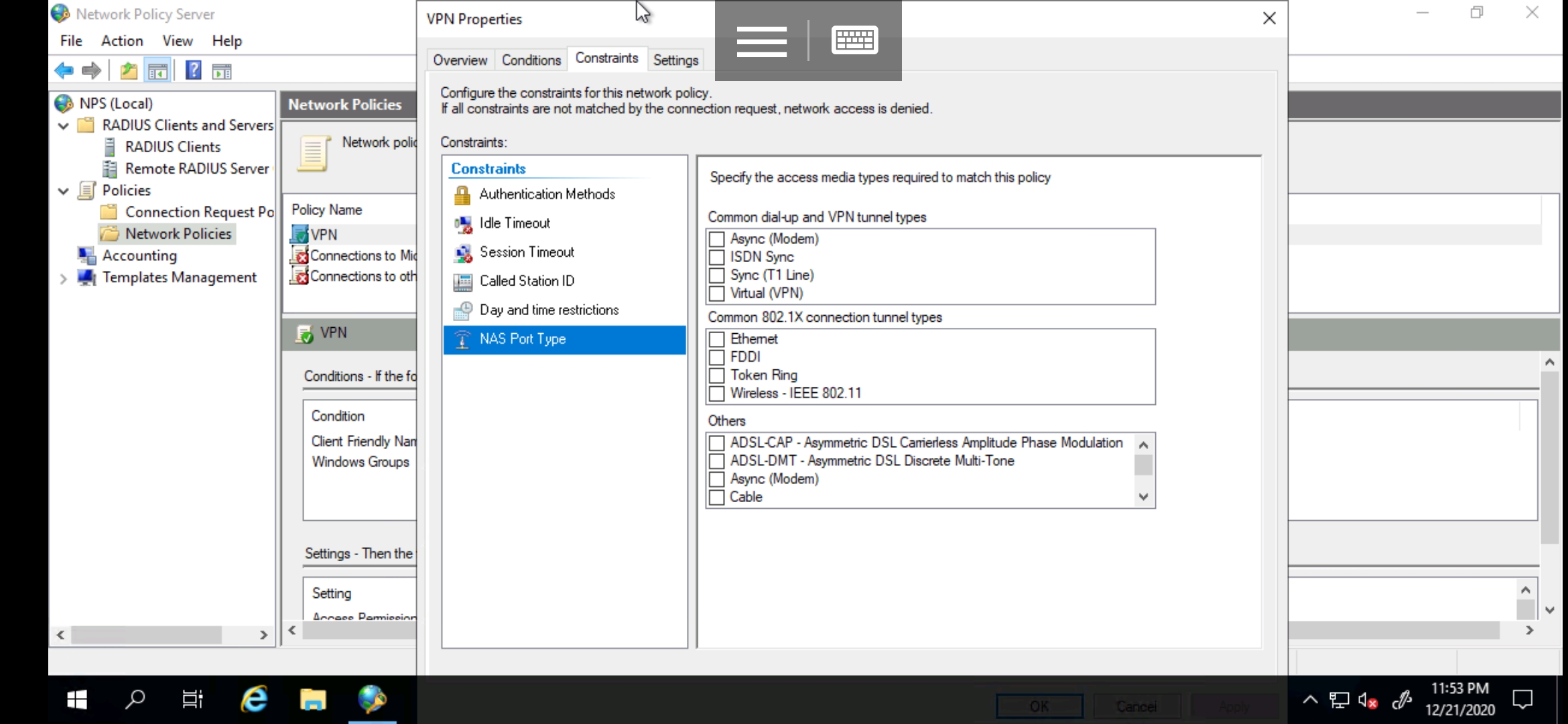Image resolution: width=1568 pixels, height=724 pixels.
Task: Select the Idle Timeout constraint icon
Action: 462,223
